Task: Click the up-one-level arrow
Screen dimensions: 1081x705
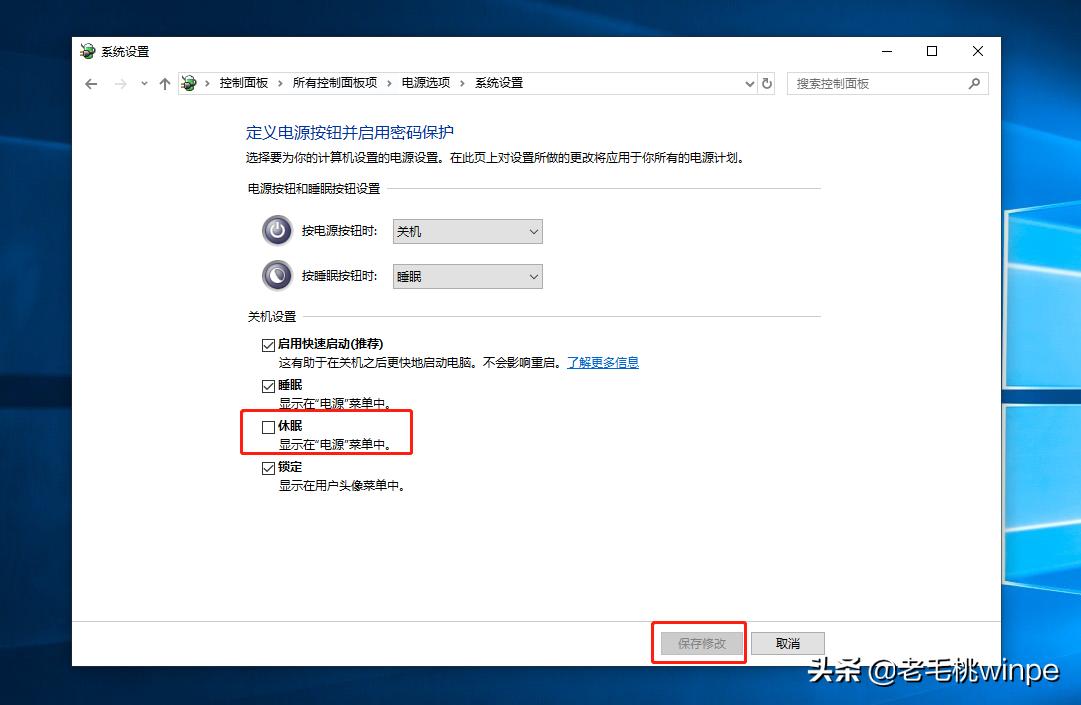Action: pos(165,84)
